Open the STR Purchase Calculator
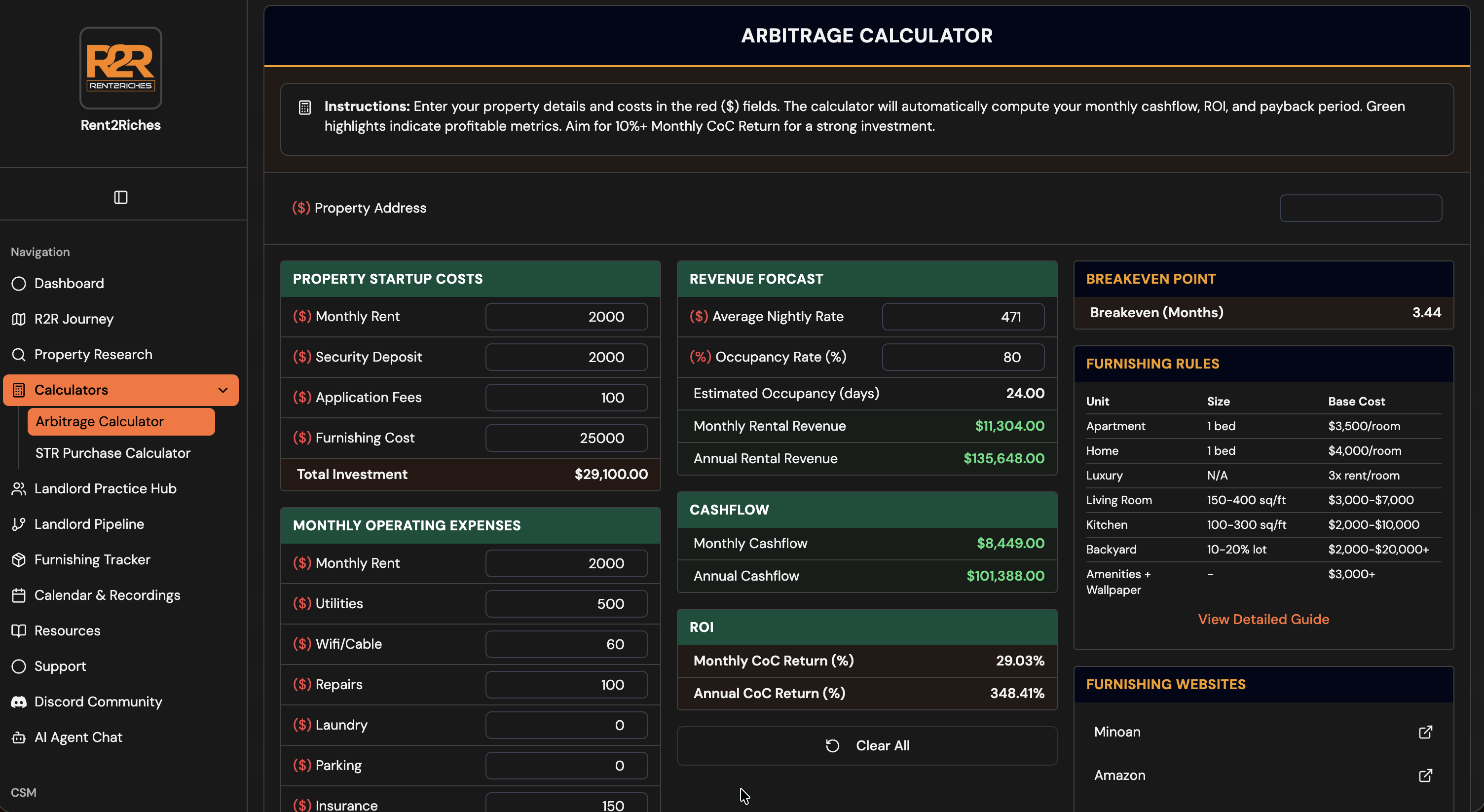Viewport: 1484px width, 812px height. pyautogui.click(x=113, y=453)
